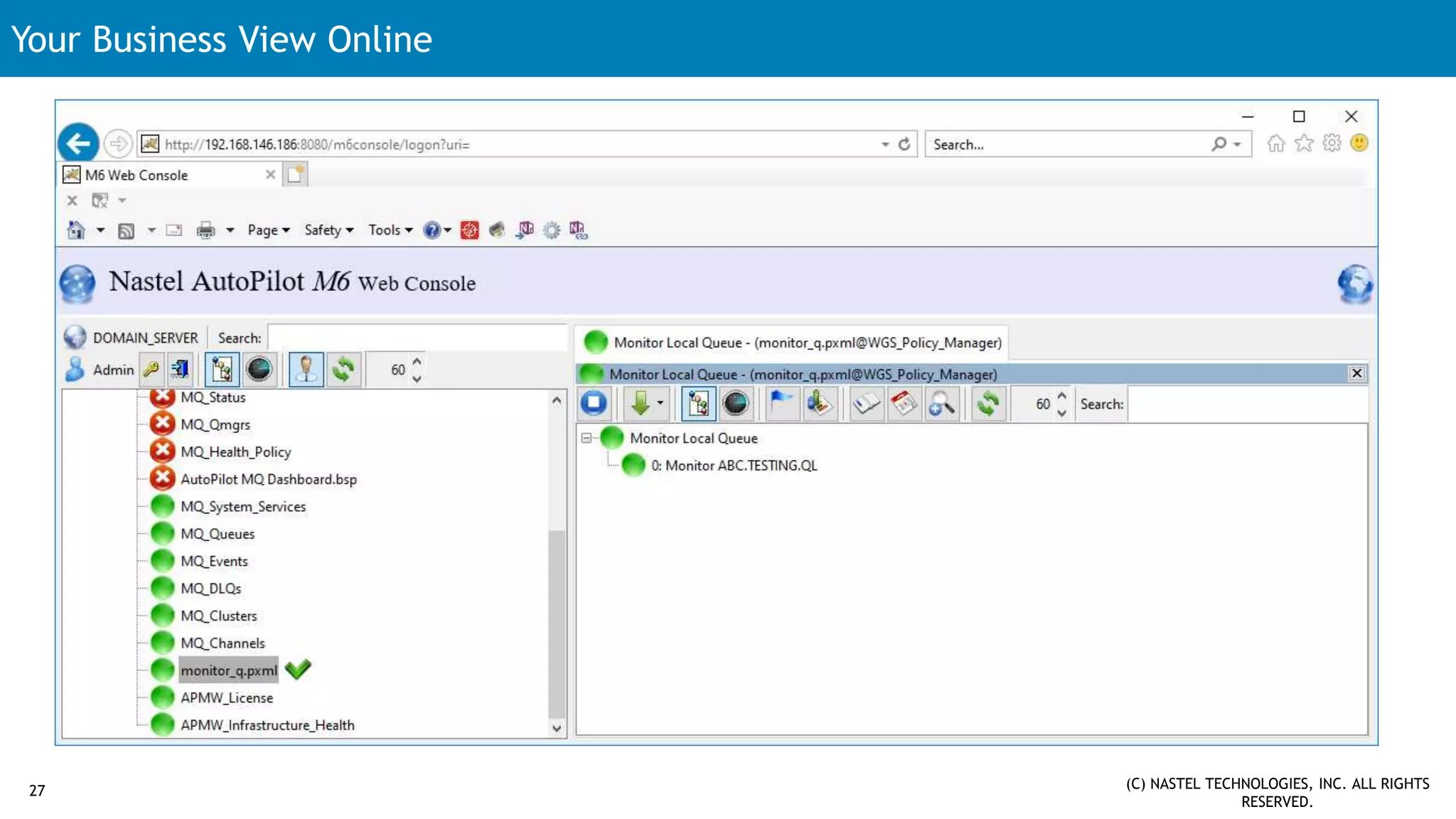Open the green down arrow dropdown

(x=660, y=404)
